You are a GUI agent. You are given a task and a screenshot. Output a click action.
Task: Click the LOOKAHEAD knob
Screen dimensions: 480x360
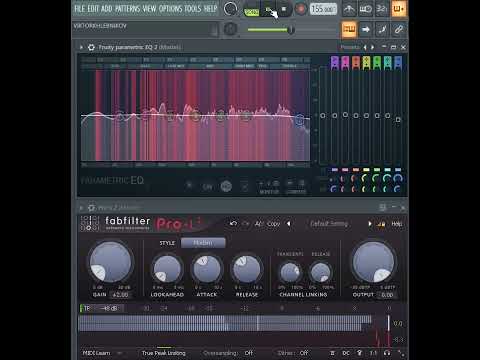pos(167,269)
